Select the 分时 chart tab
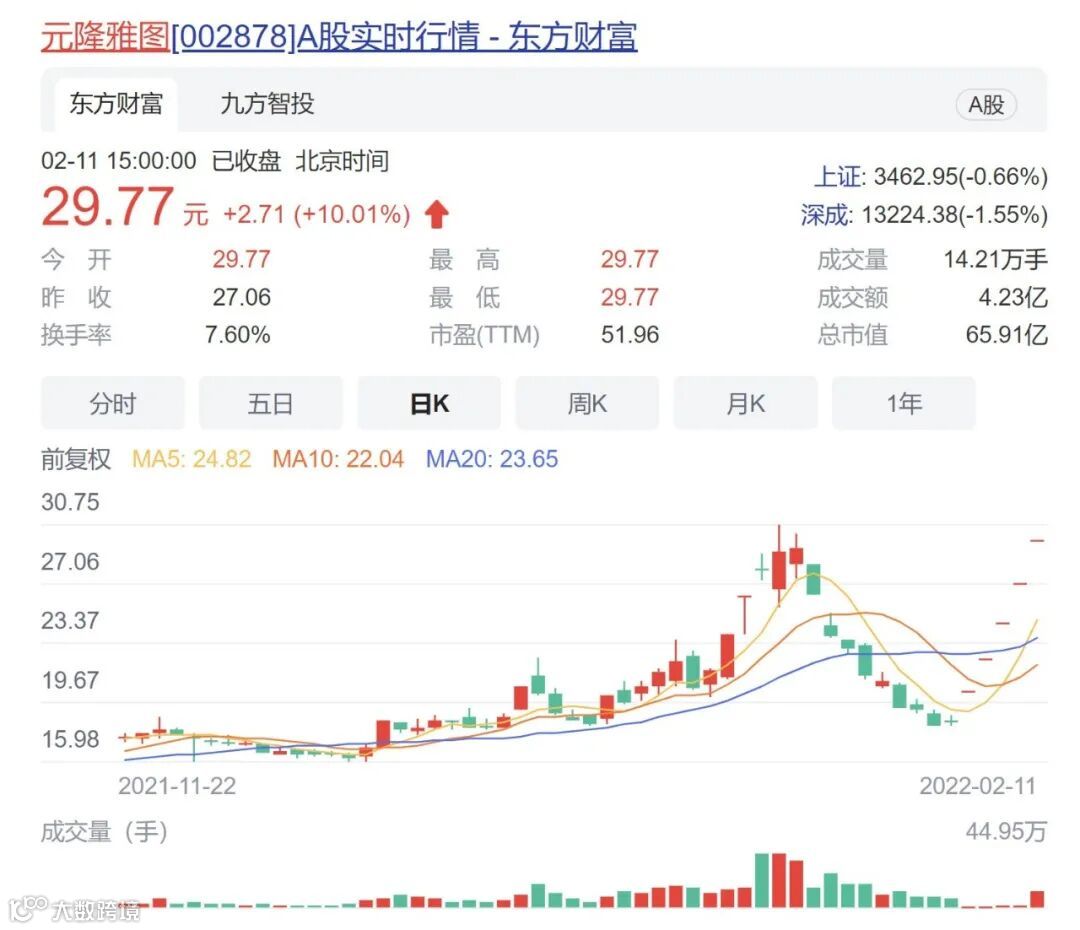Image resolution: width=1080 pixels, height=930 pixels. (x=113, y=403)
